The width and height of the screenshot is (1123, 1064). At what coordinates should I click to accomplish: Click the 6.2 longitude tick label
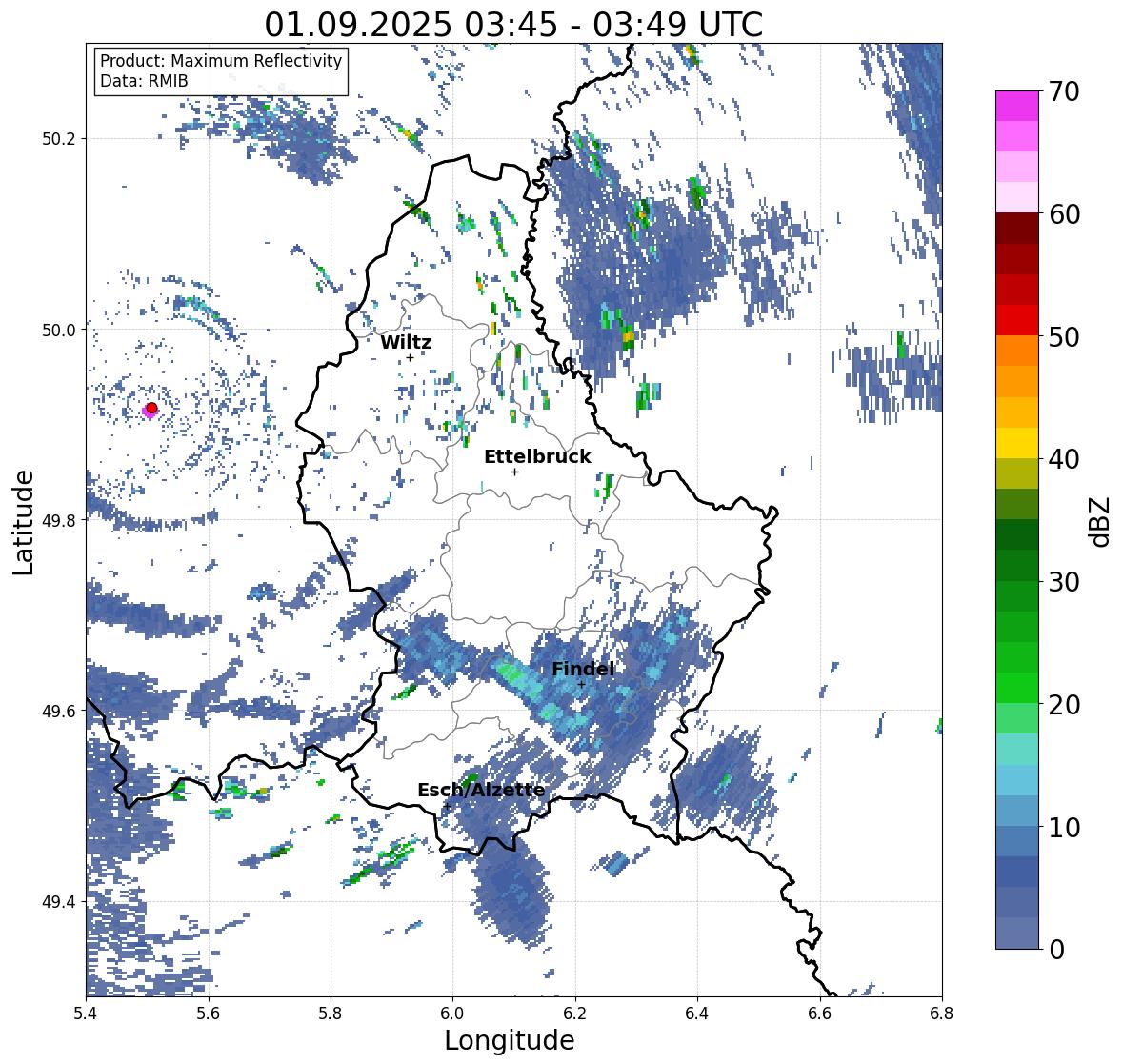tap(575, 1014)
